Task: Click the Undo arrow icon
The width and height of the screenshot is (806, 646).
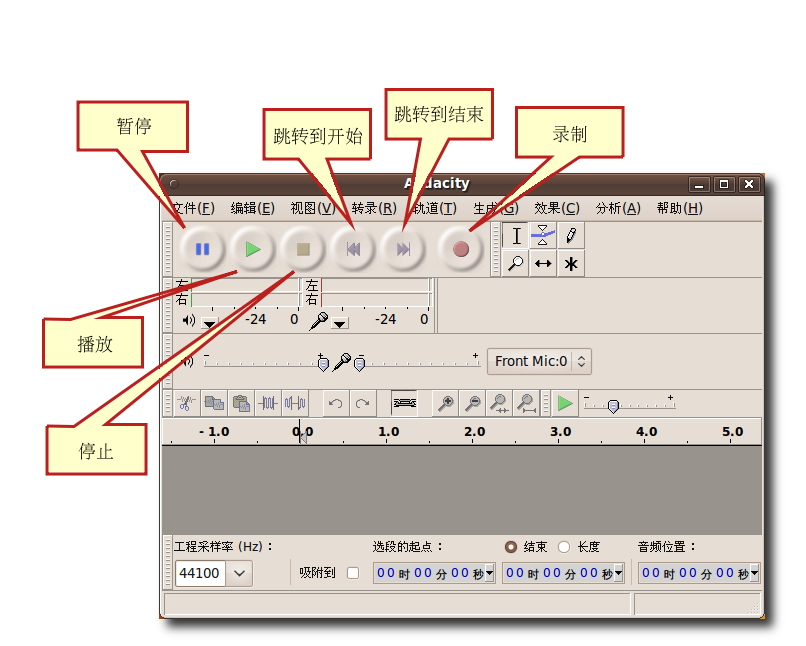Action: [336, 403]
